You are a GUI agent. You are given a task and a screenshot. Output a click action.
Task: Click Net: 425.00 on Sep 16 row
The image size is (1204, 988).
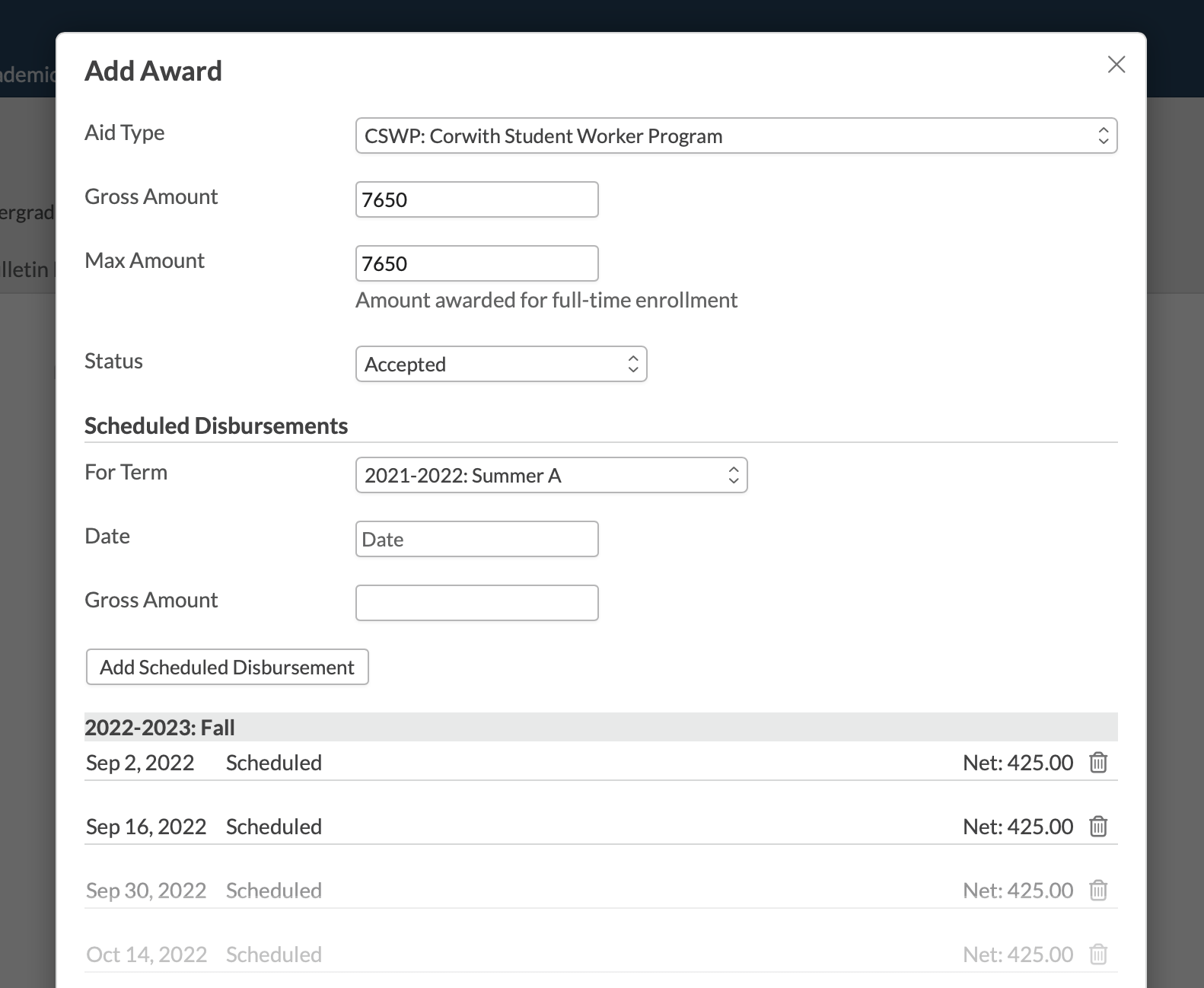(x=1018, y=827)
